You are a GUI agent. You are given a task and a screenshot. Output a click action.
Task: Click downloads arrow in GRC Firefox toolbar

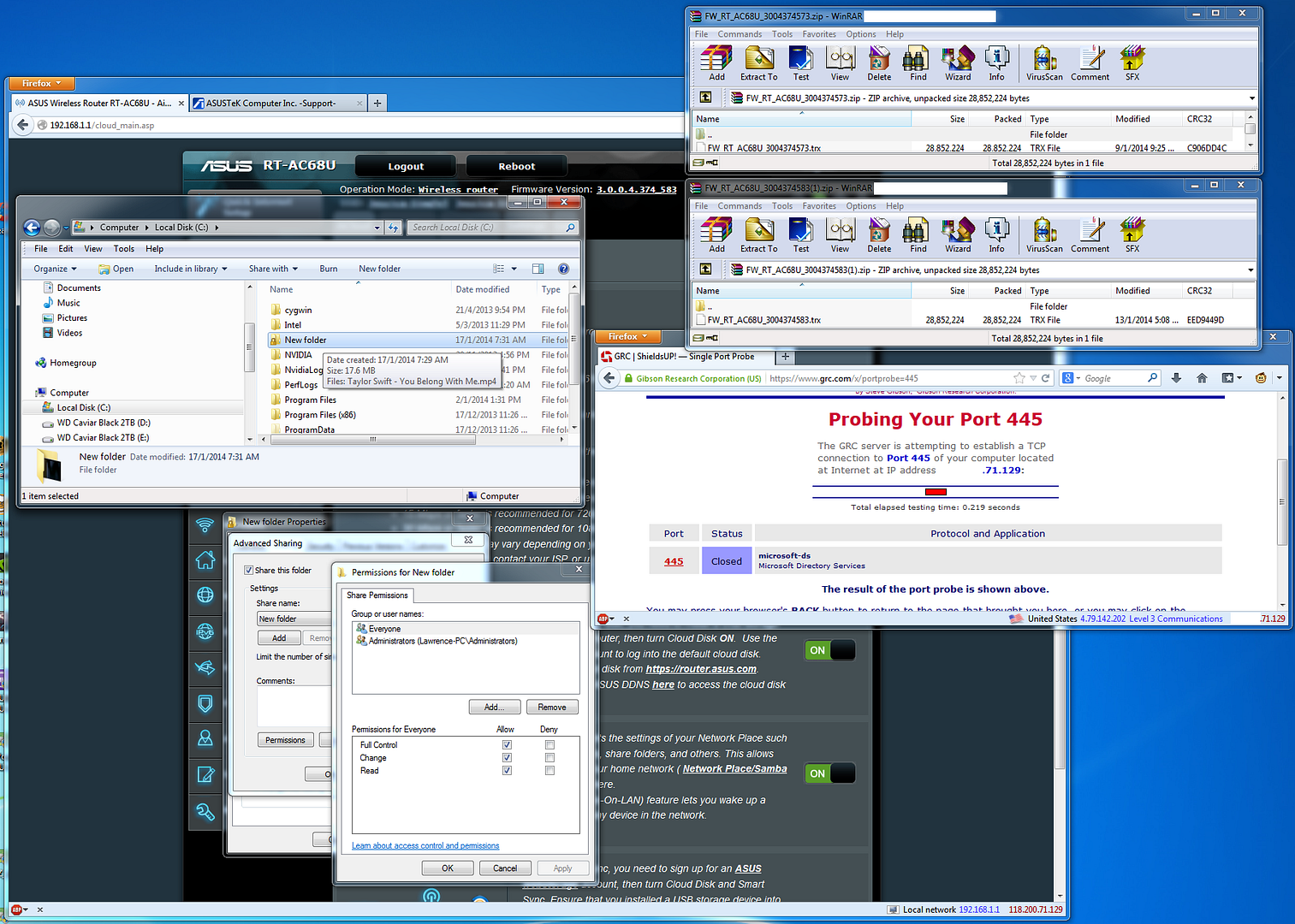[x=1176, y=378]
